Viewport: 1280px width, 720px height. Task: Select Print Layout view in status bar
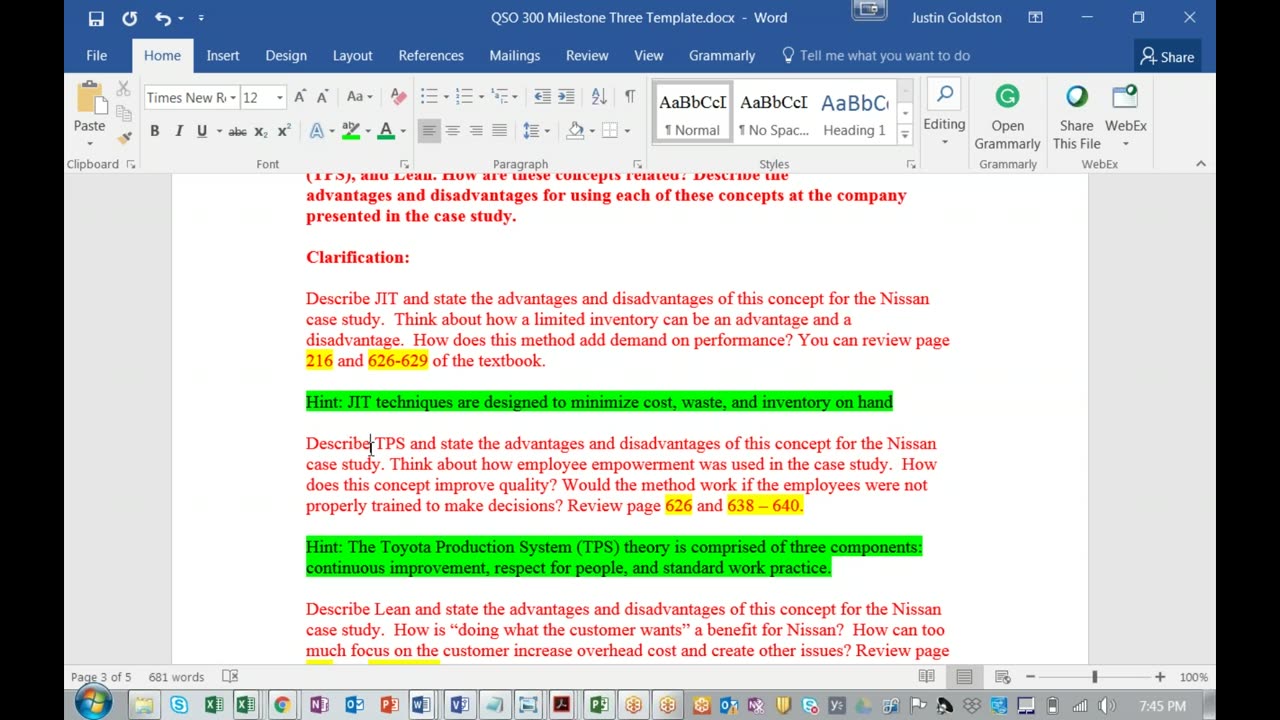964,677
